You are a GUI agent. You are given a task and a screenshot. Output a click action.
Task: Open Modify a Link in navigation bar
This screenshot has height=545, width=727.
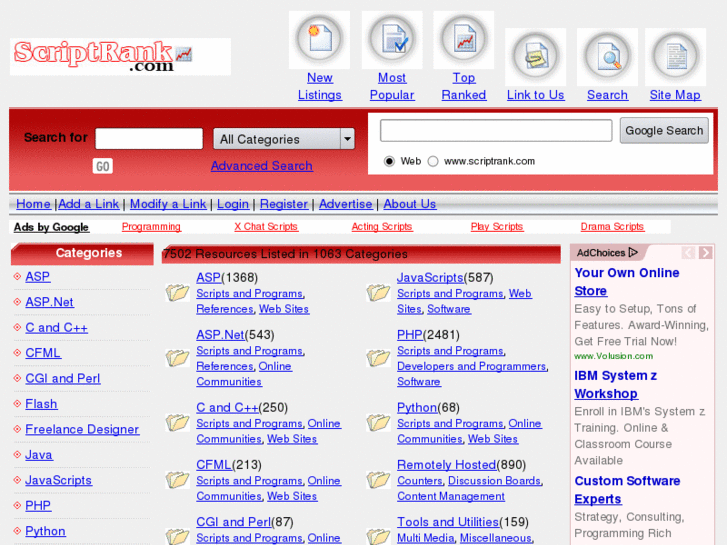tap(168, 204)
